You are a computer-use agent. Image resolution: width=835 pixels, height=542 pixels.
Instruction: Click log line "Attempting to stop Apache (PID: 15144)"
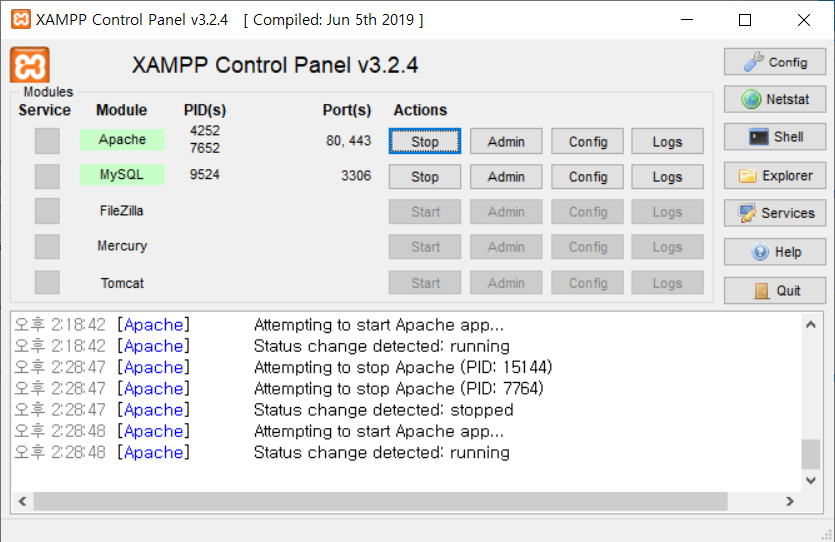[x=403, y=367]
